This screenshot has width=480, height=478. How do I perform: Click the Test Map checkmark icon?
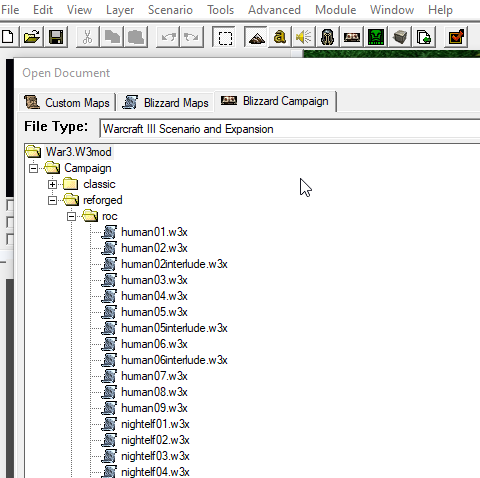click(456, 37)
